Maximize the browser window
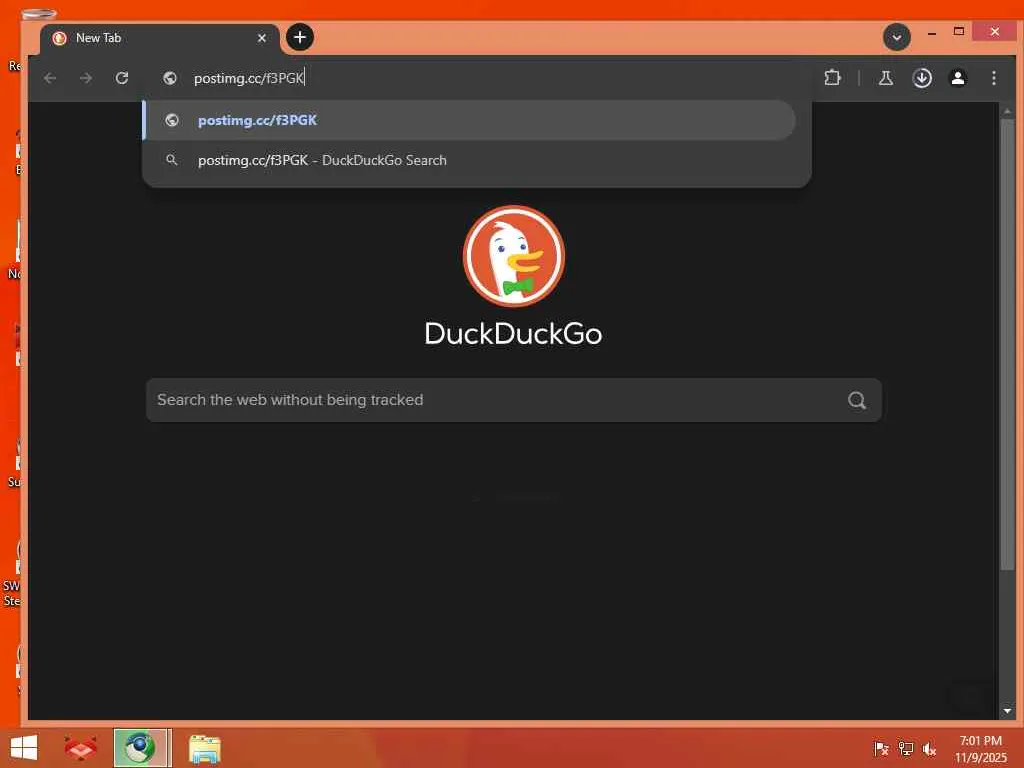1024x768 pixels. [x=959, y=31]
